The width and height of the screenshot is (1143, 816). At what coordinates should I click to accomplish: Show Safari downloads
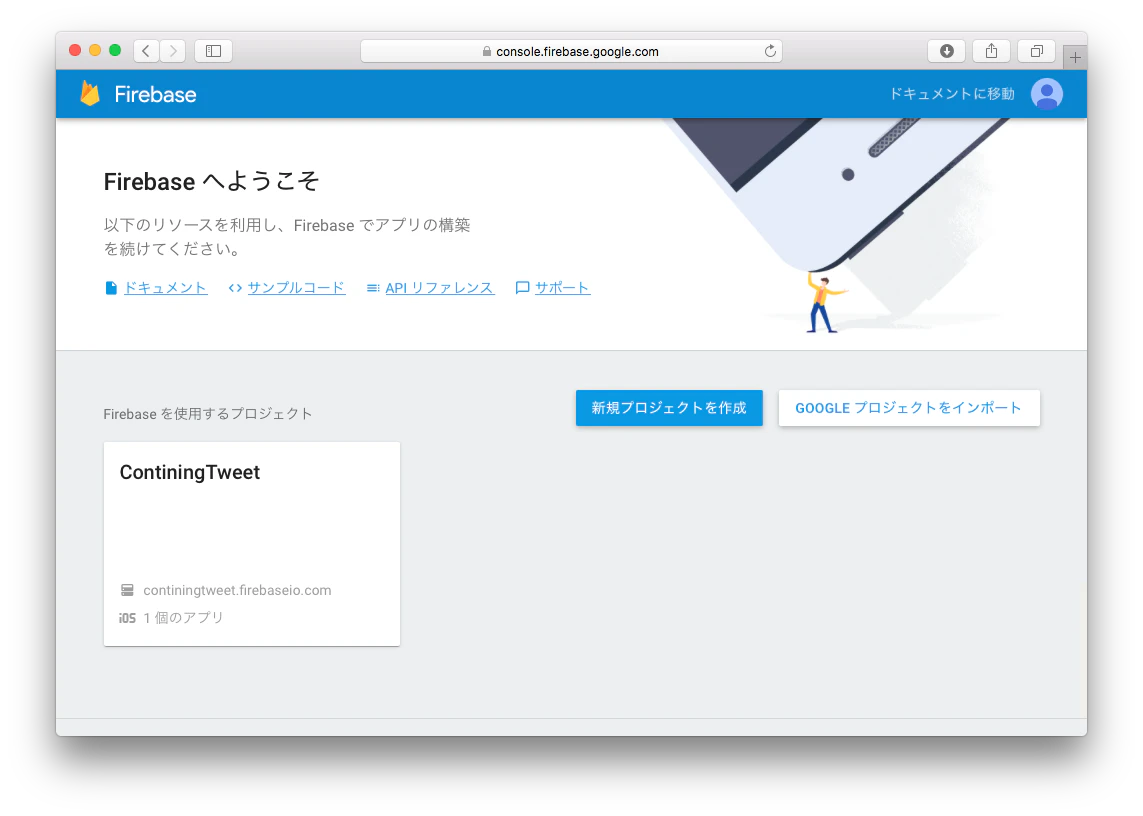(x=946, y=51)
